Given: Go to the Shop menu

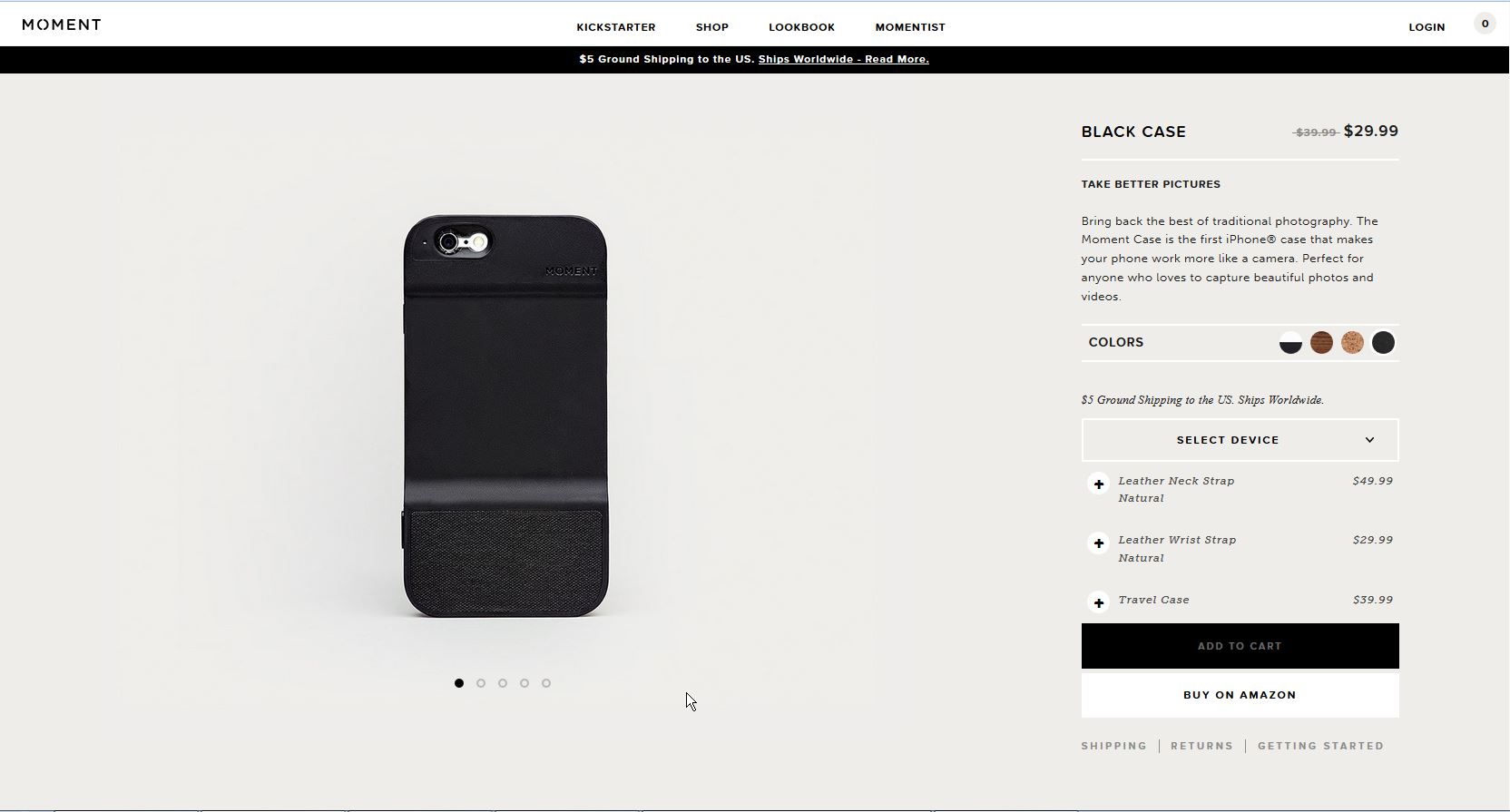Looking at the screenshot, I should [x=712, y=27].
